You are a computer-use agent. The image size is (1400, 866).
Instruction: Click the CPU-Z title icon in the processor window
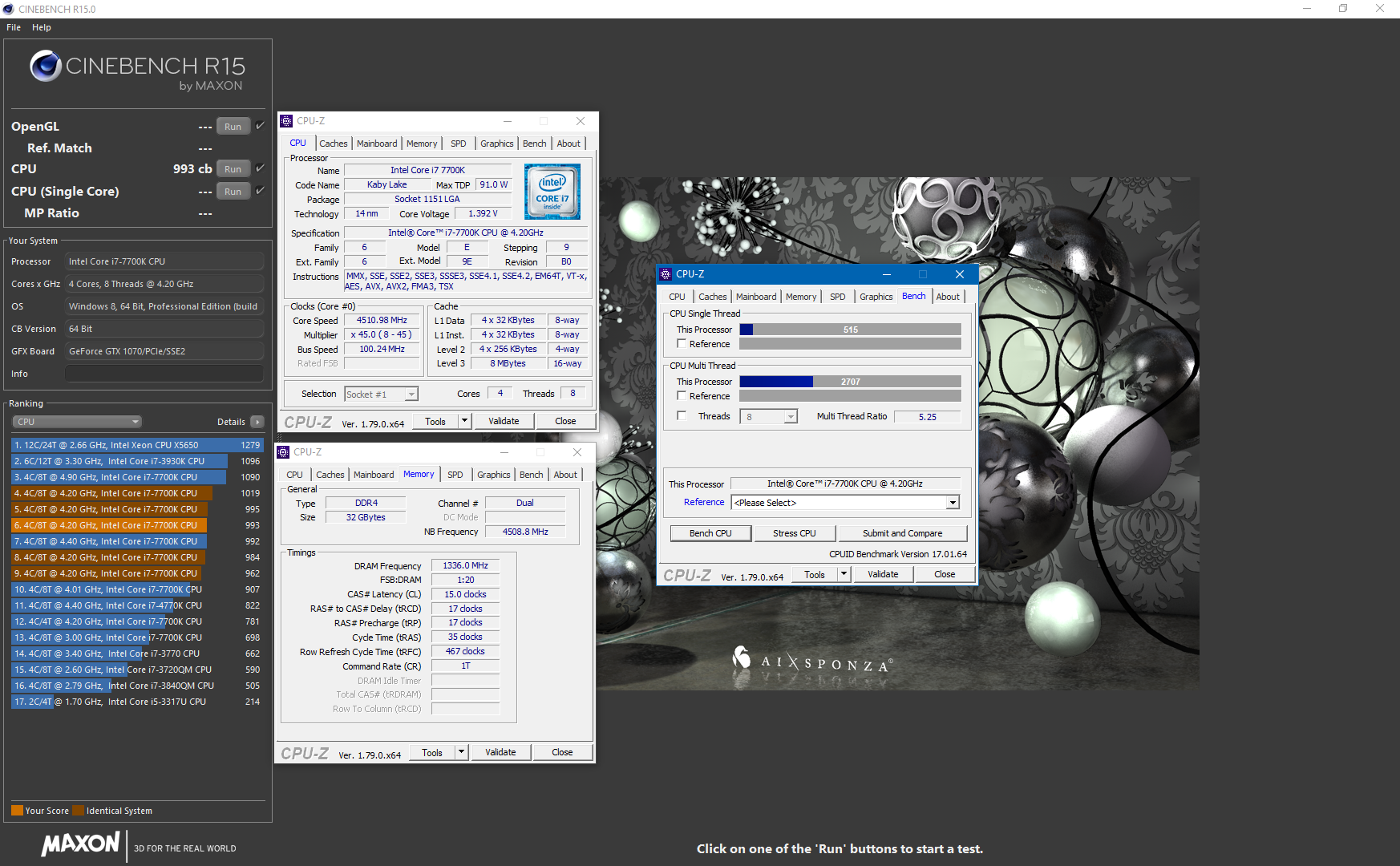[286, 121]
